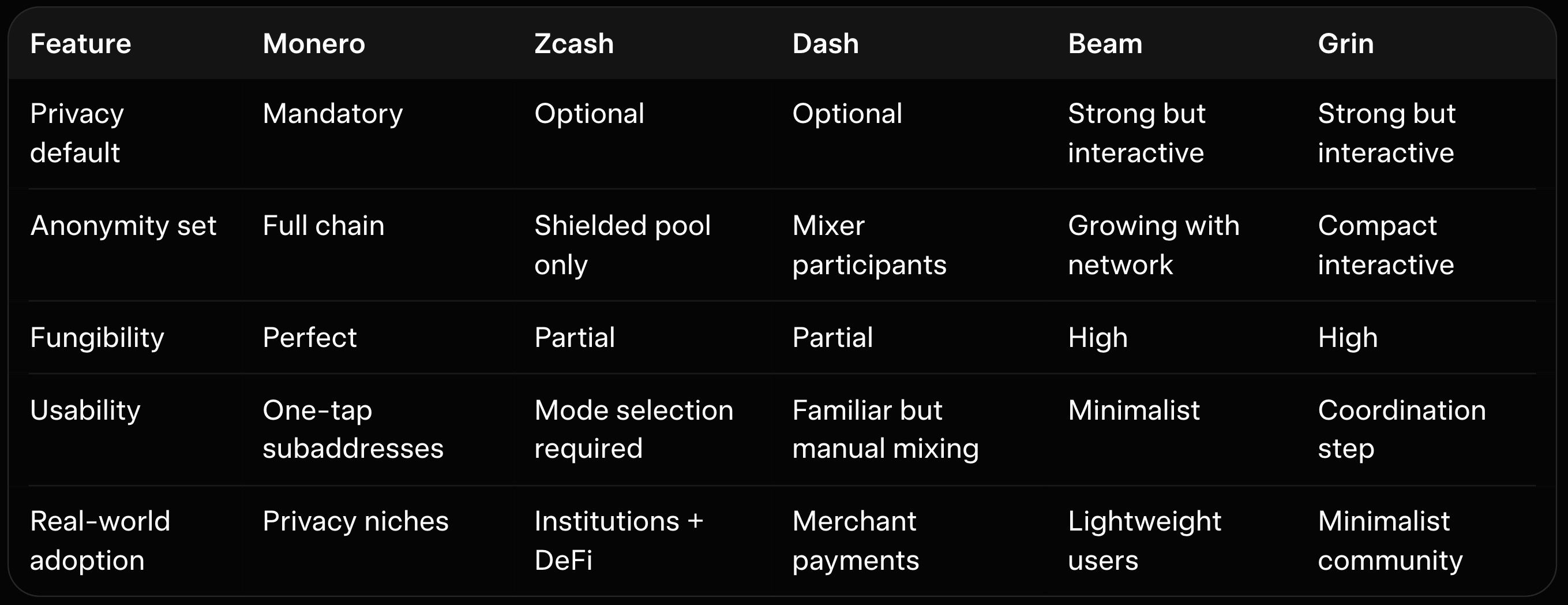Click the Merchant payments cell
1568x605 pixels.
pyautogui.click(x=855, y=540)
